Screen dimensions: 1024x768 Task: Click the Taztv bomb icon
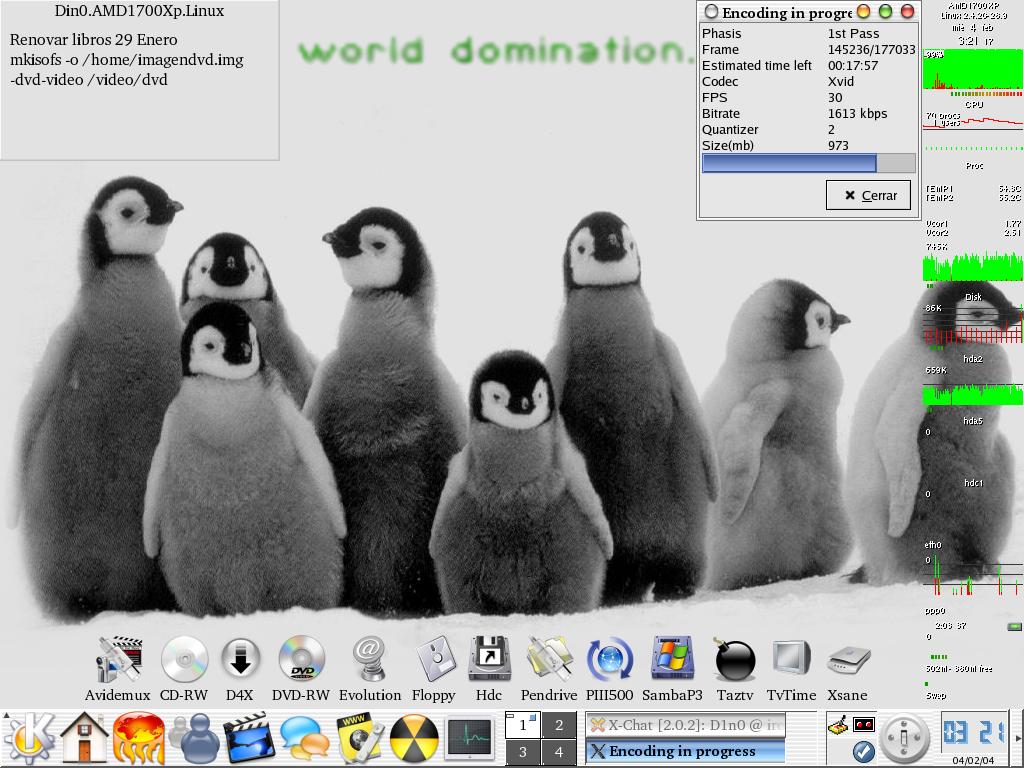(x=735, y=661)
